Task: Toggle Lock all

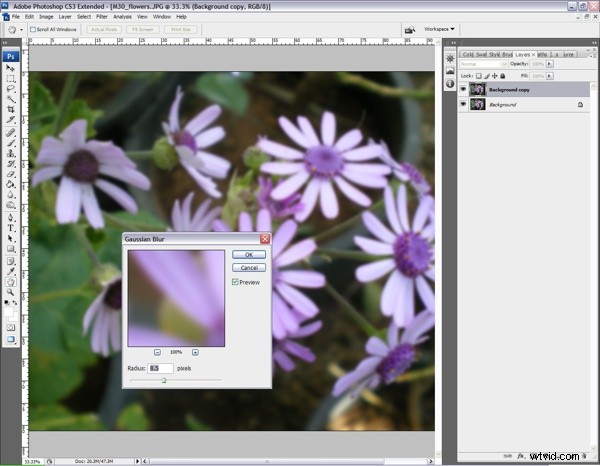Action: pos(502,76)
